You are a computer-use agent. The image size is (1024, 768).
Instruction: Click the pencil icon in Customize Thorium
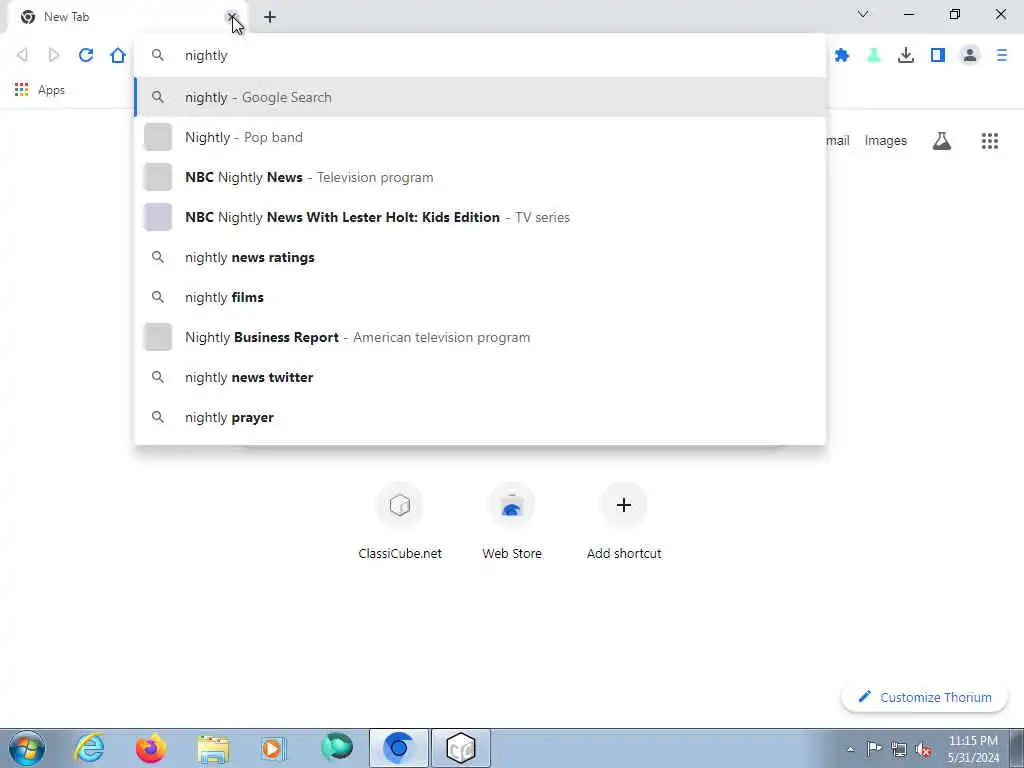[x=865, y=697]
